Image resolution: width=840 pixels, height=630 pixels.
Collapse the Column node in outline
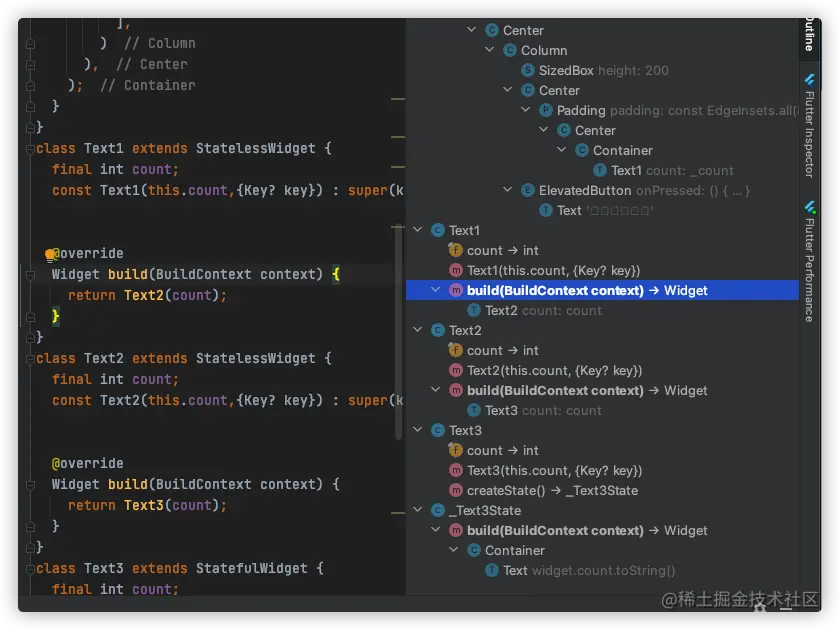pos(489,49)
